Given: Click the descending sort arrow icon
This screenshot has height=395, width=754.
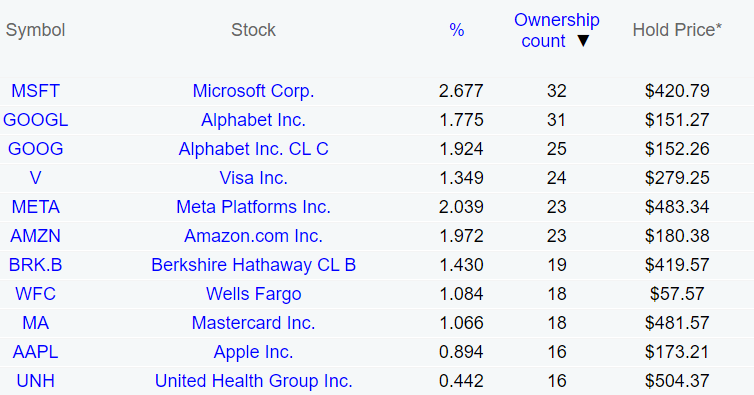Looking at the screenshot, I should click(583, 41).
